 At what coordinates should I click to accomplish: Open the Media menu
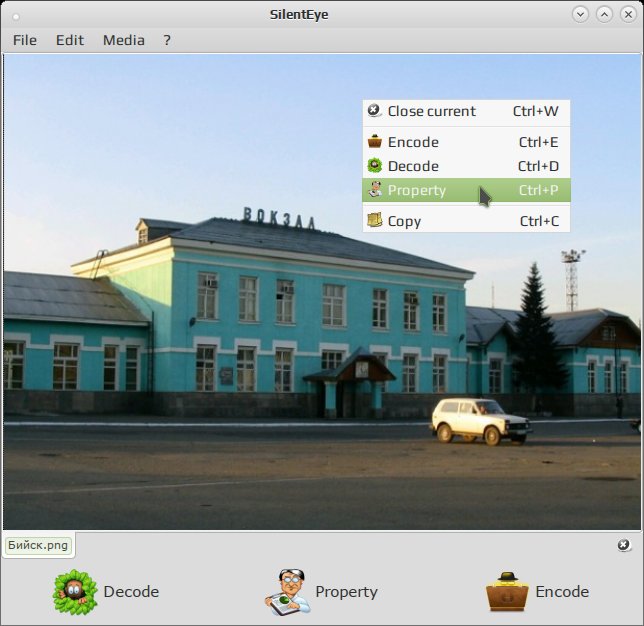pyautogui.click(x=124, y=40)
